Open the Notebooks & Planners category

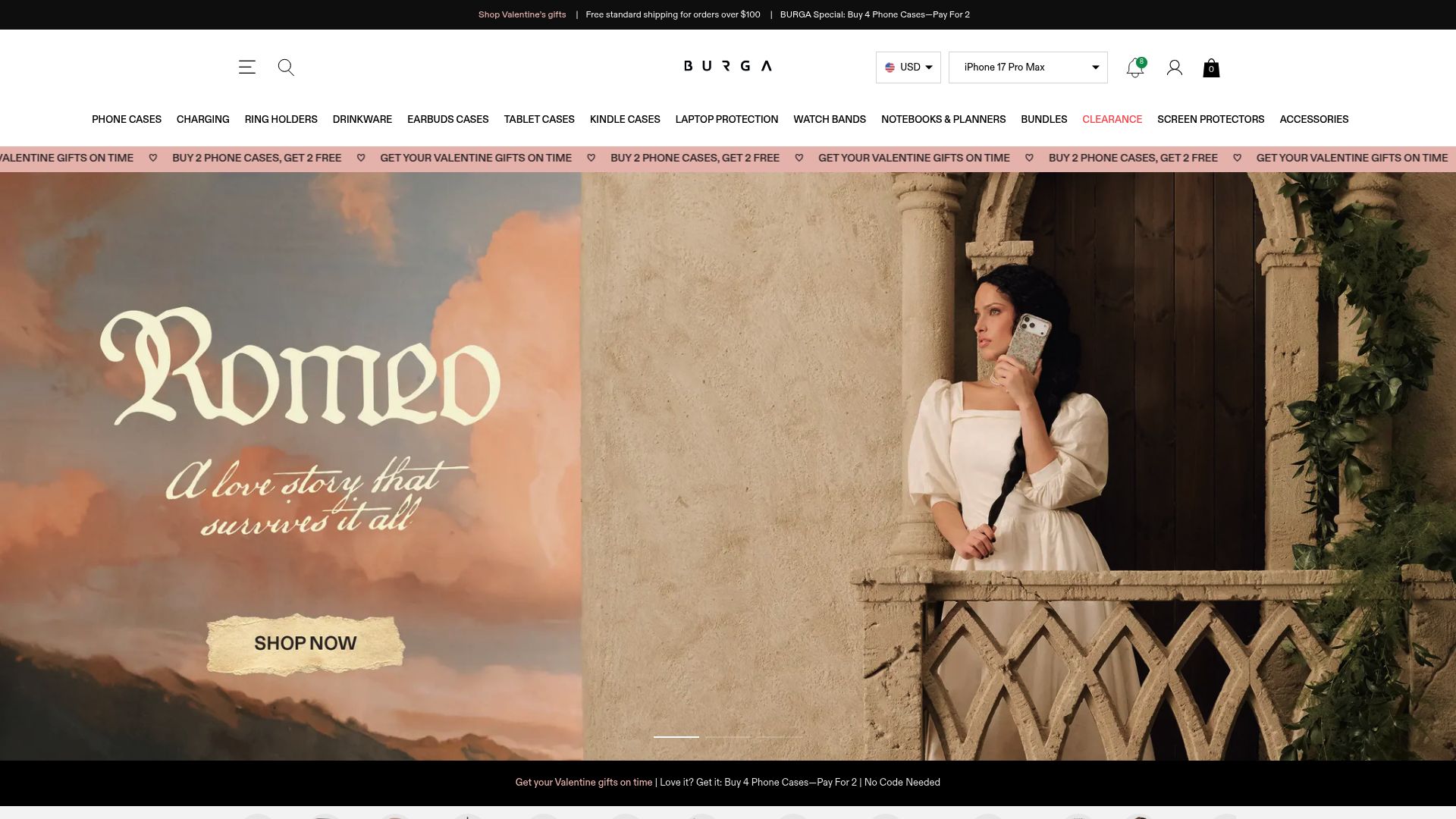pos(943,119)
